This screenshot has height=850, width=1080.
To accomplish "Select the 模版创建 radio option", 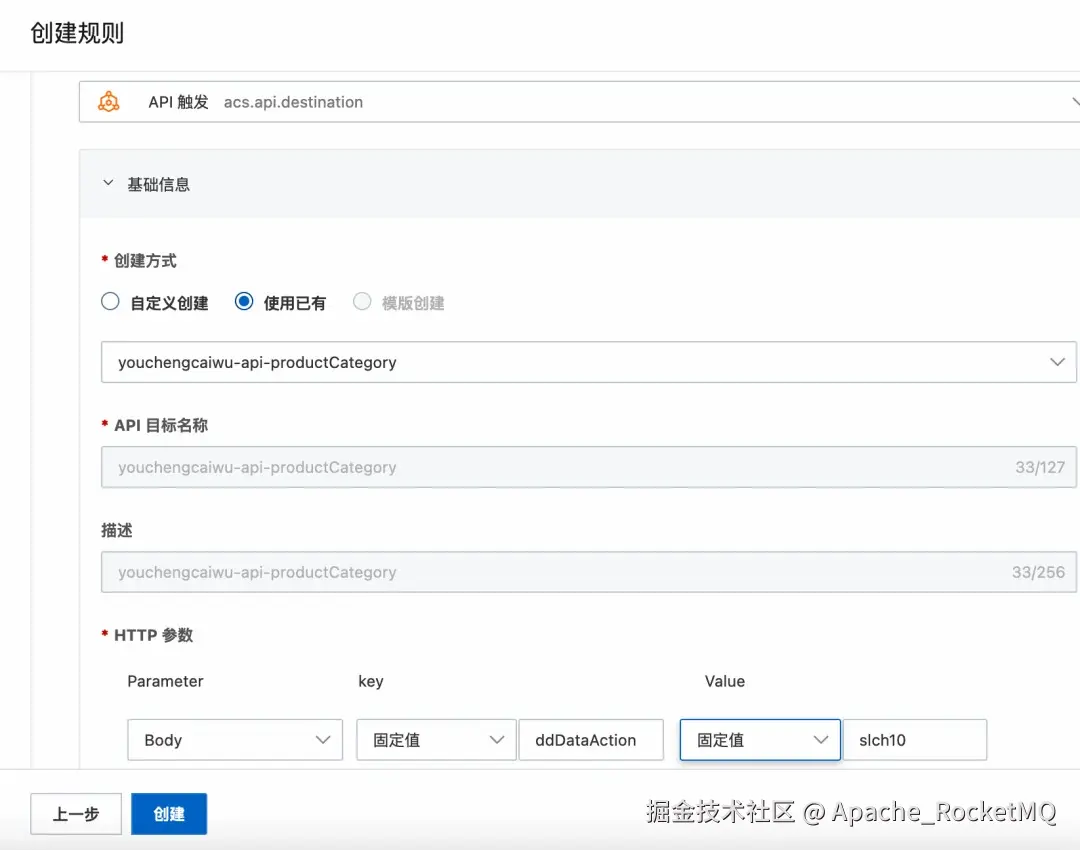I will [x=362, y=302].
